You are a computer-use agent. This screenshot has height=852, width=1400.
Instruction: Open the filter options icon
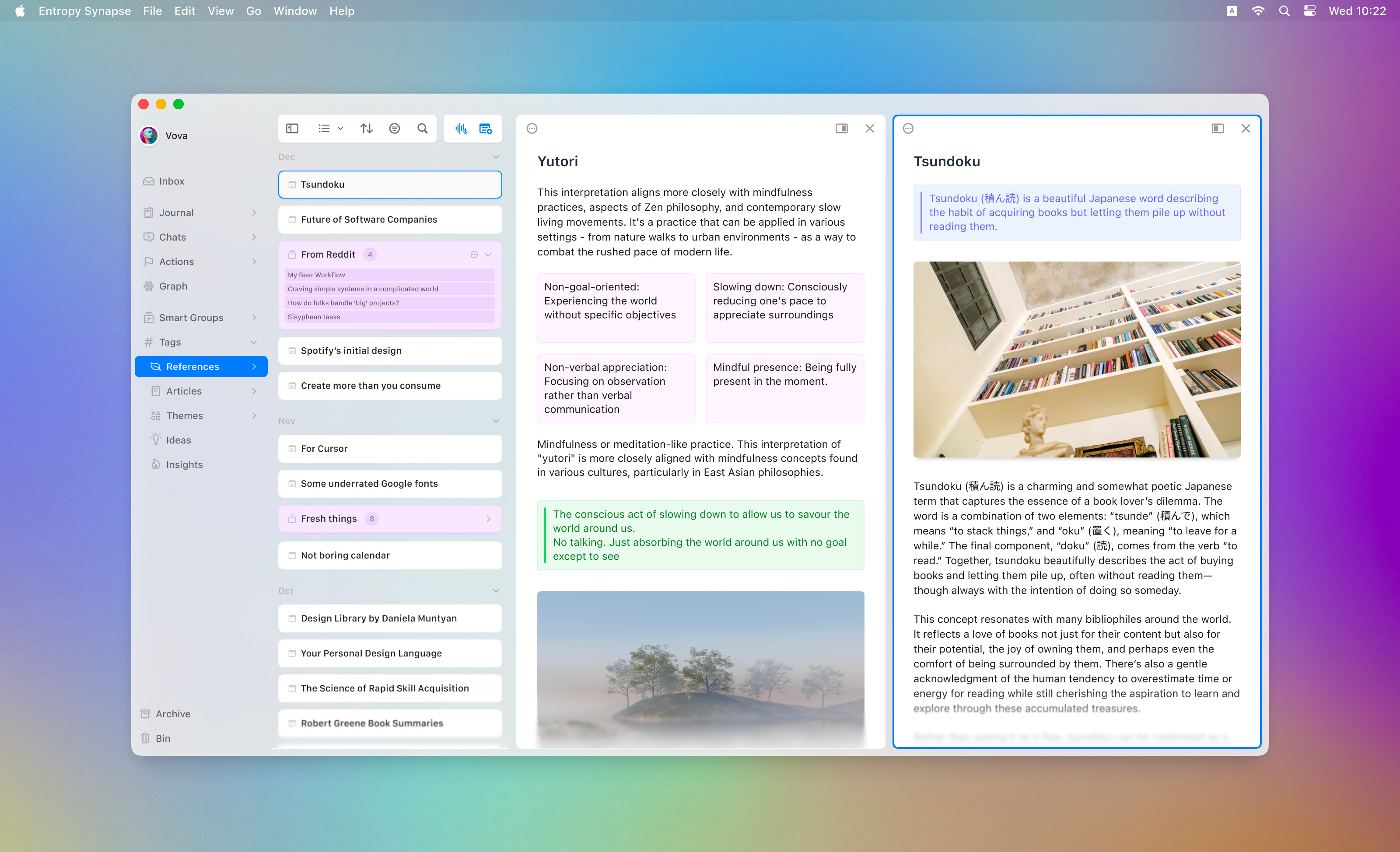click(395, 128)
